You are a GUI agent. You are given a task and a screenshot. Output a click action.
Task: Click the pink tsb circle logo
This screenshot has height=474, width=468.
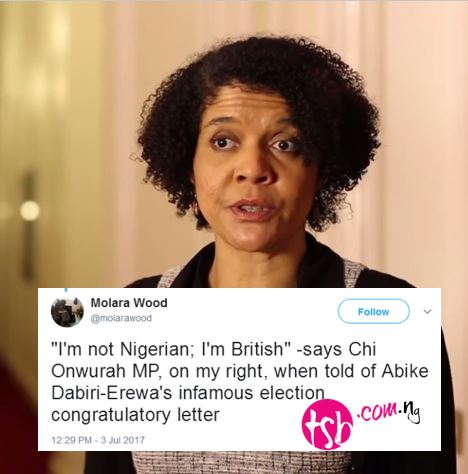(327, 424)
